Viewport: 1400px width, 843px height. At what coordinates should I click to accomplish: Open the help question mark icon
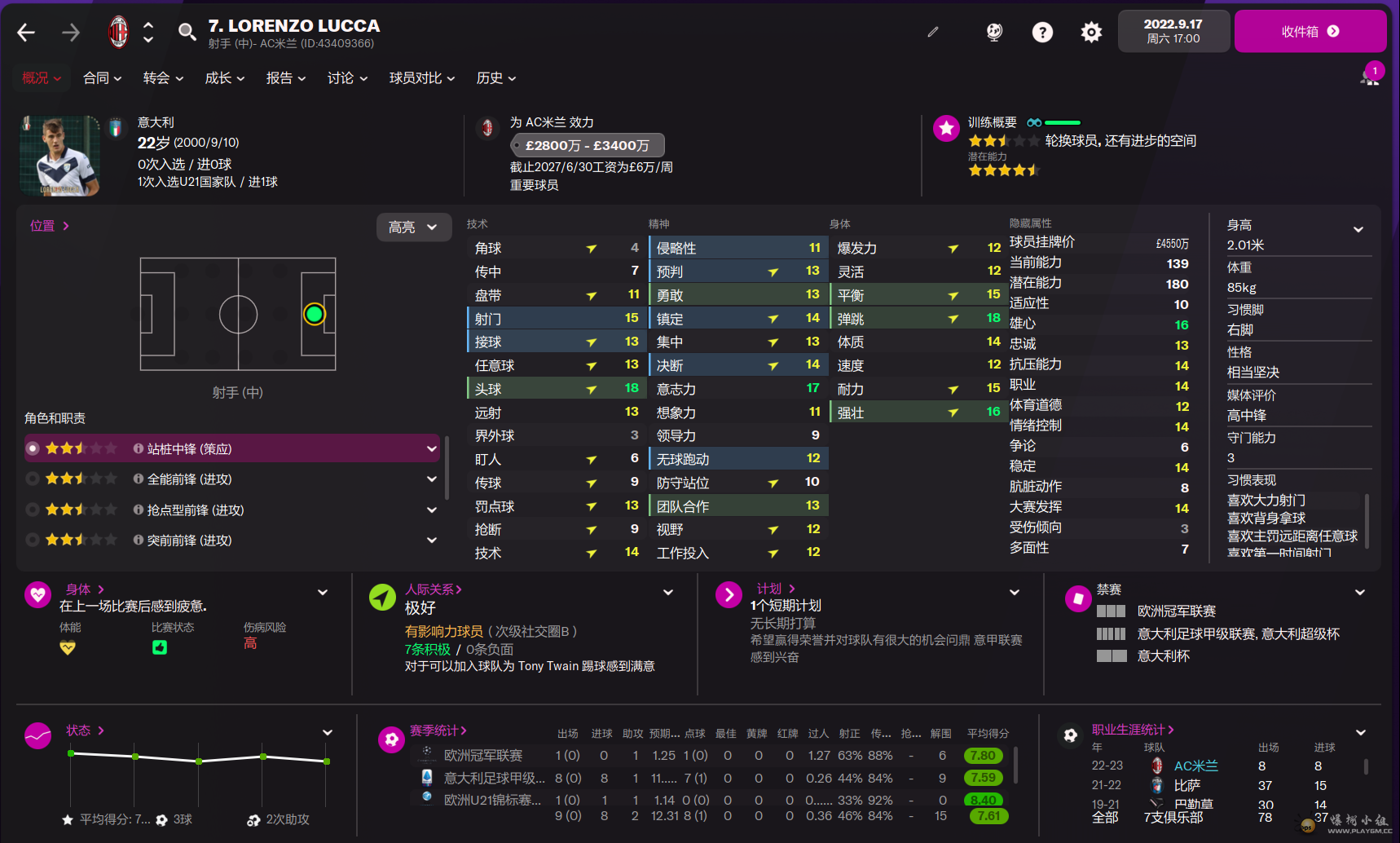pos(1042,32)
